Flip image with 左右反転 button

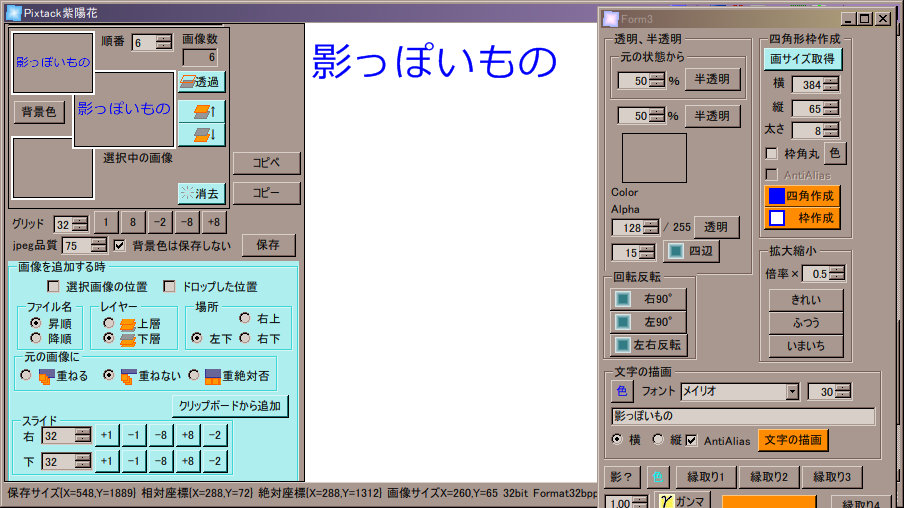click(649, 345)
